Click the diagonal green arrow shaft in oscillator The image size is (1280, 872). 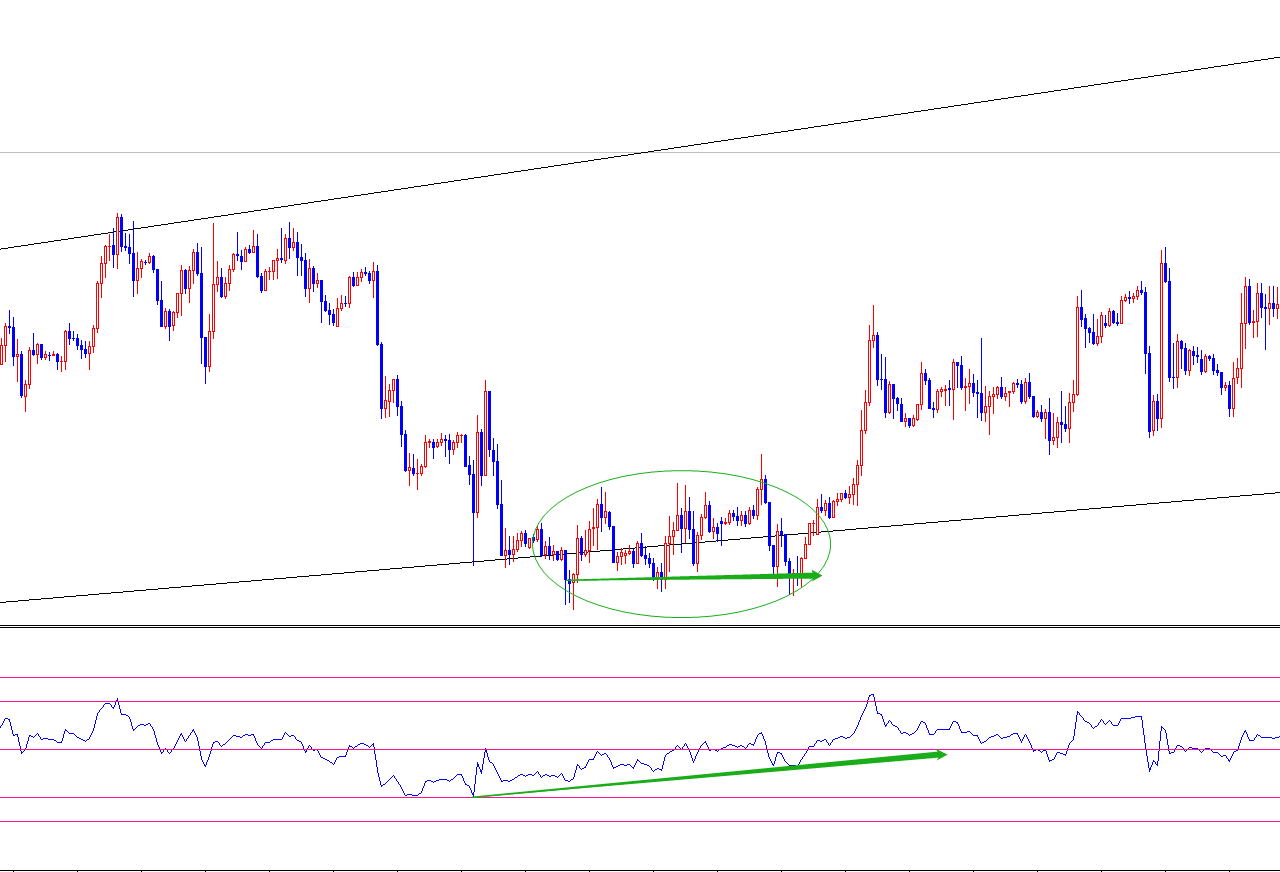point(700,776)
